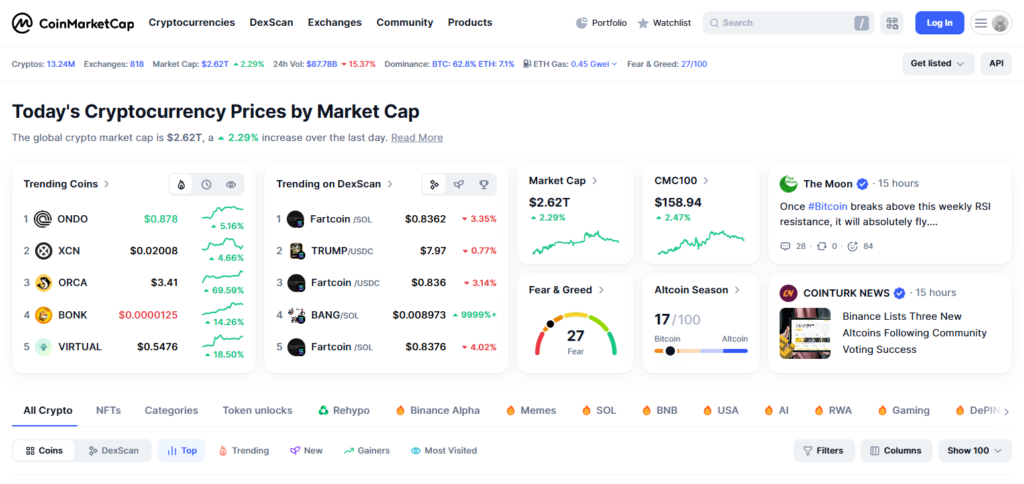Select the trophy icon in Trending on DexScan
The image size is (1024, 484).
pos(483,185)
